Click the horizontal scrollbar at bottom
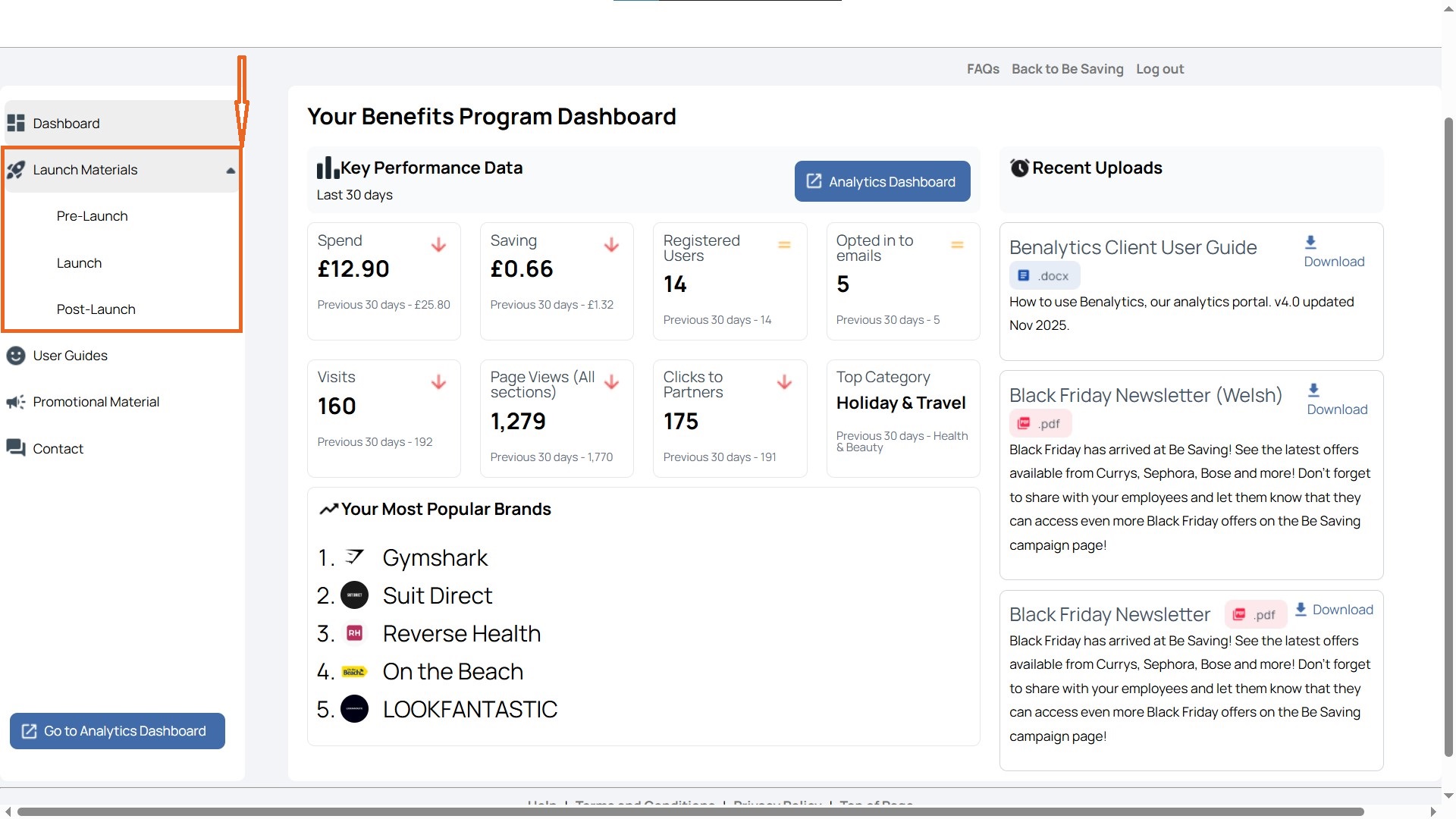This screenshot has width=1456, height=819. (690, 811)
